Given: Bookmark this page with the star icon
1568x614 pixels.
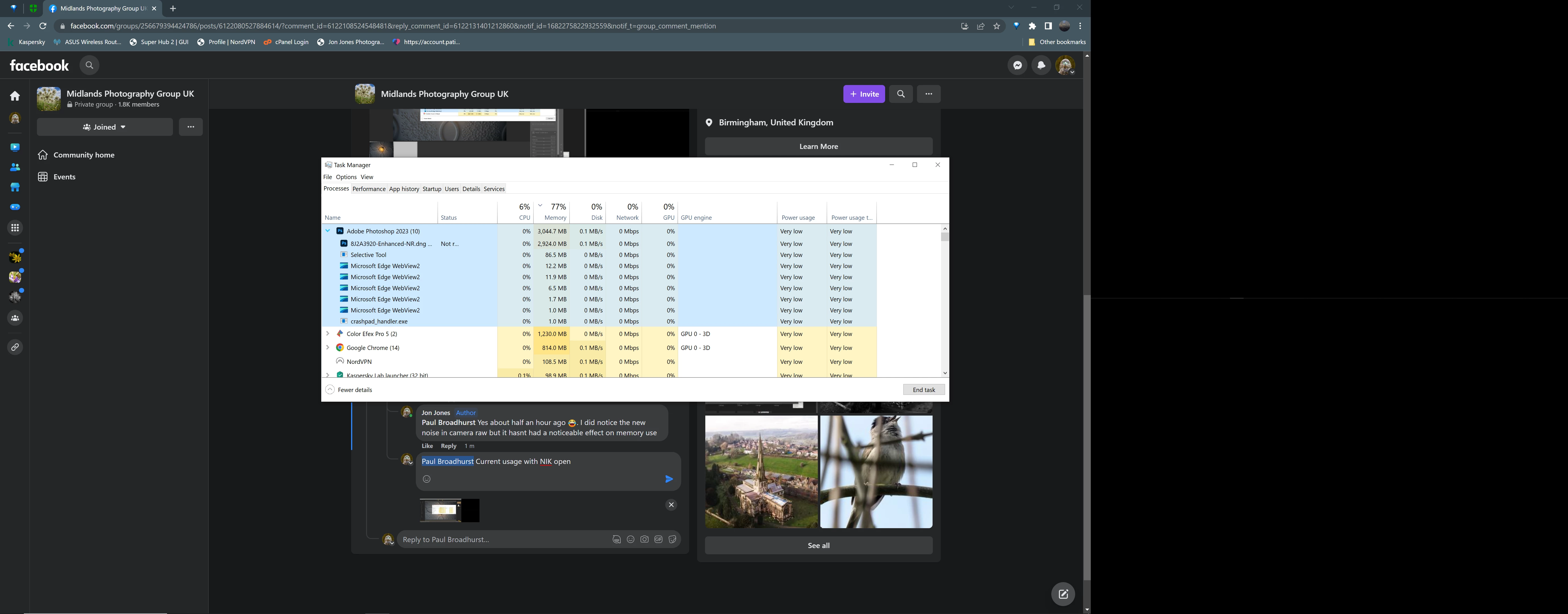Looking at the screenshot, I should (x=996, y=26).
